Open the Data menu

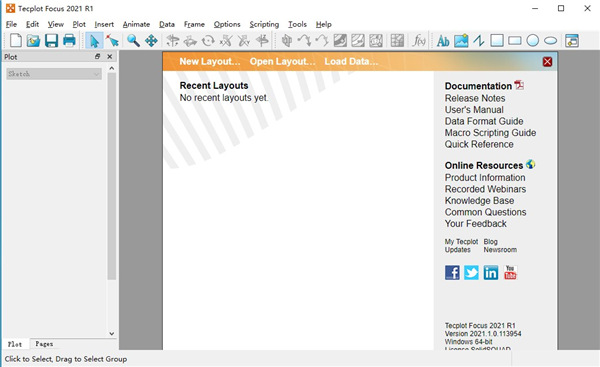tap(167, 24)
